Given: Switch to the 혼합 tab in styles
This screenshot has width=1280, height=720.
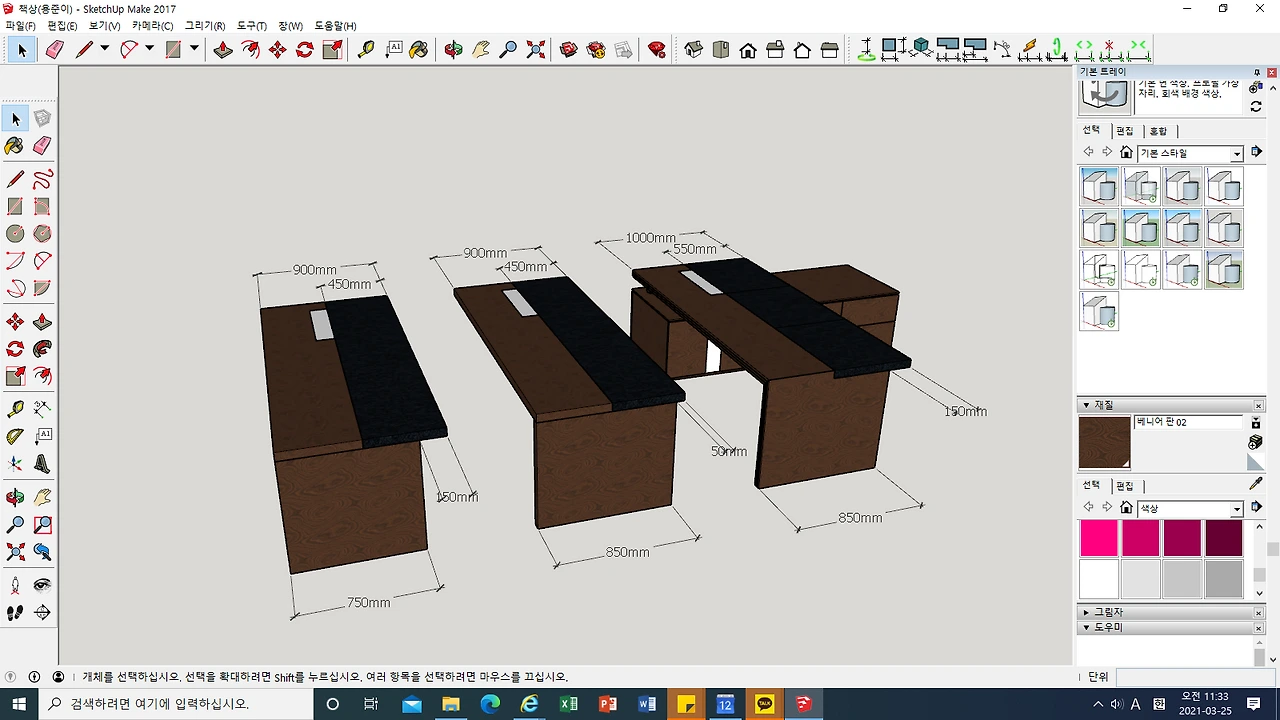Looking at the screenshot, I should pos(1158,131).
